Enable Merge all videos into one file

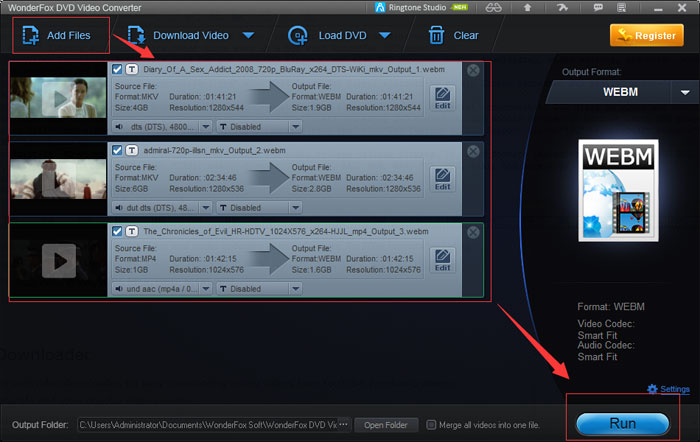click(x=431, y=425)
